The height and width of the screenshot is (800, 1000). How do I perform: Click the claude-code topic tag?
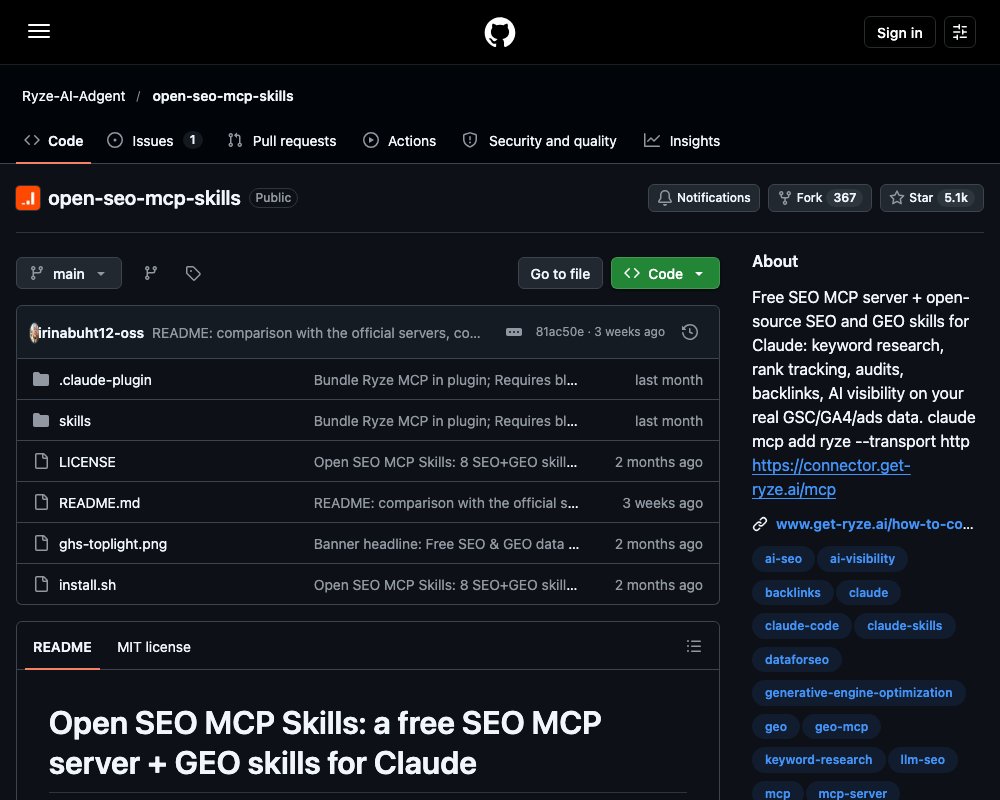coord(802,626)
